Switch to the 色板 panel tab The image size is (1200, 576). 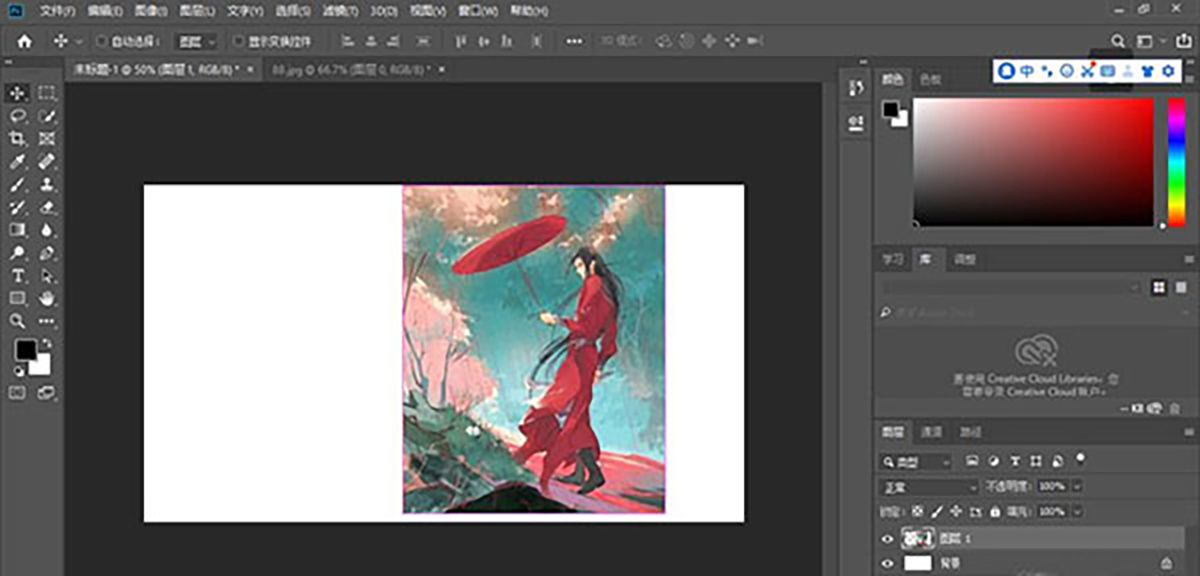[x=930, y=79]
